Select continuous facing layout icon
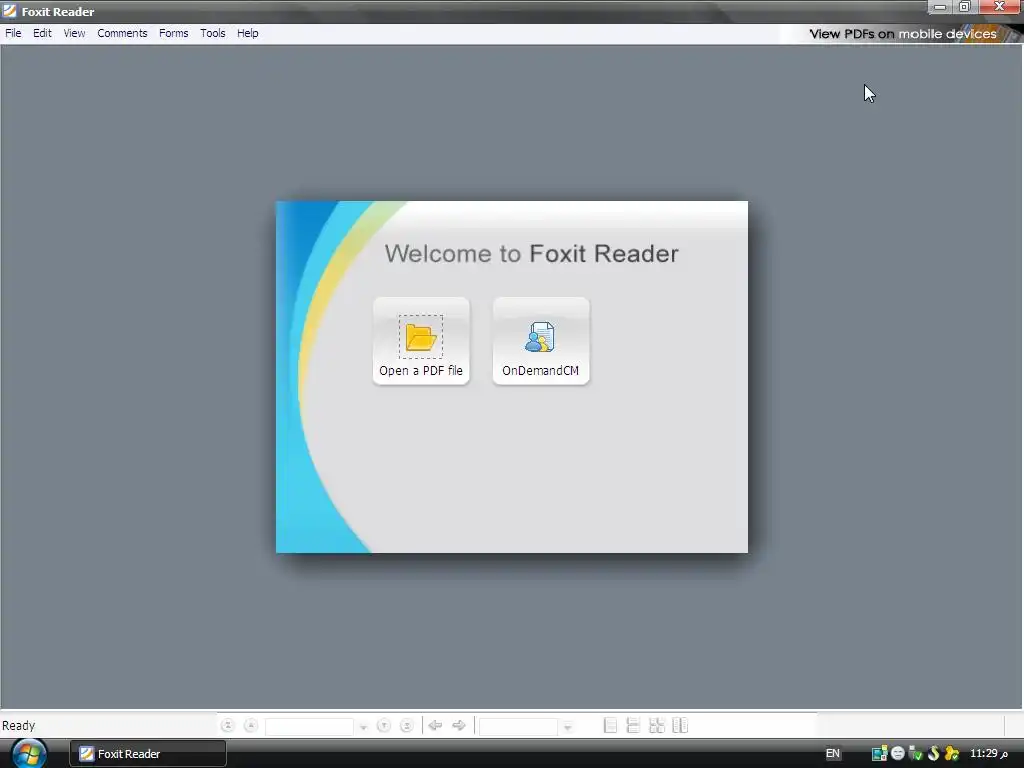This screenshot has height=768, width=1024. click(657, 726)
